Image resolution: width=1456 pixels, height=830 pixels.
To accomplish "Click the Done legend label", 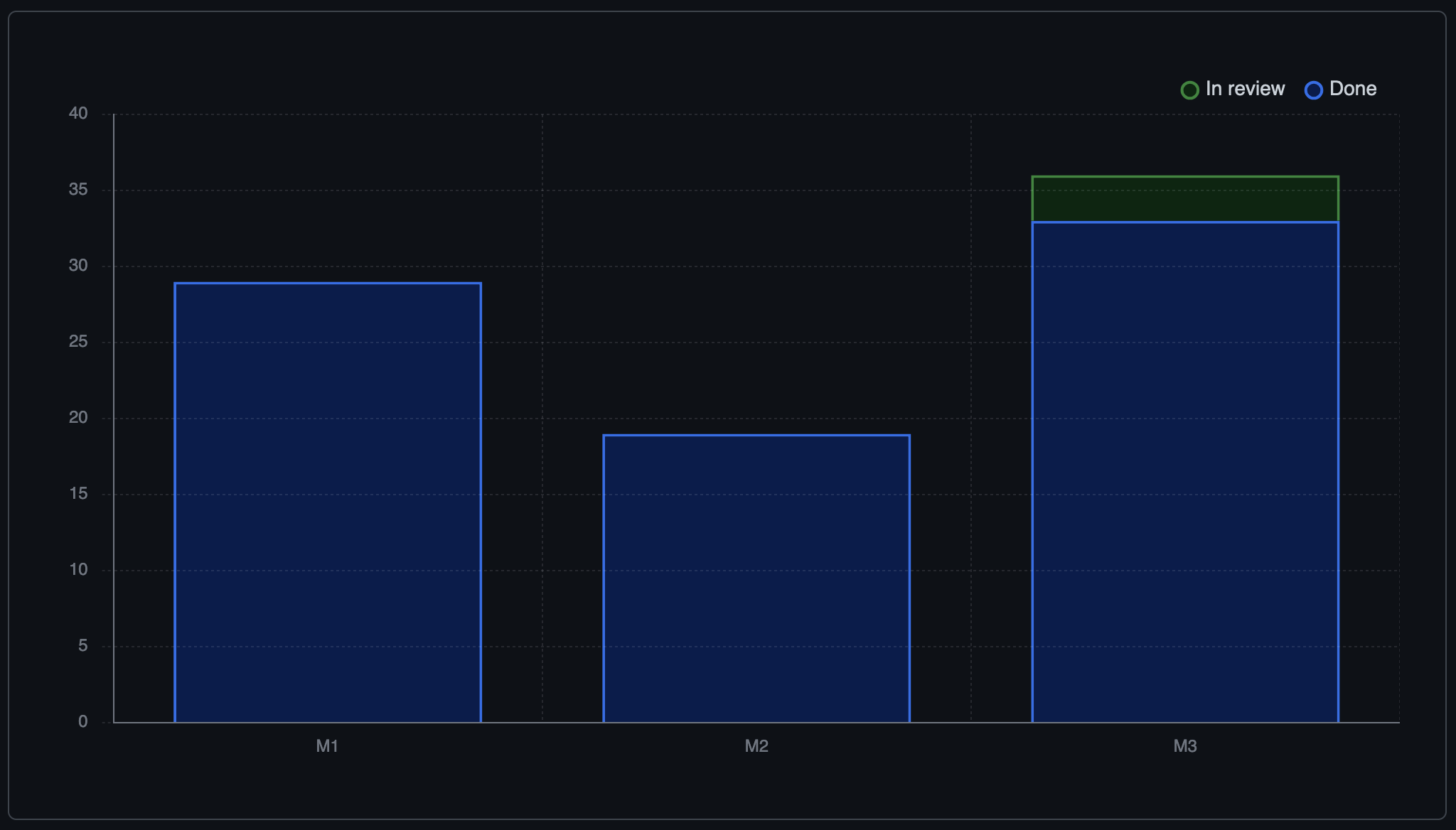I will tap(1353, 89).
